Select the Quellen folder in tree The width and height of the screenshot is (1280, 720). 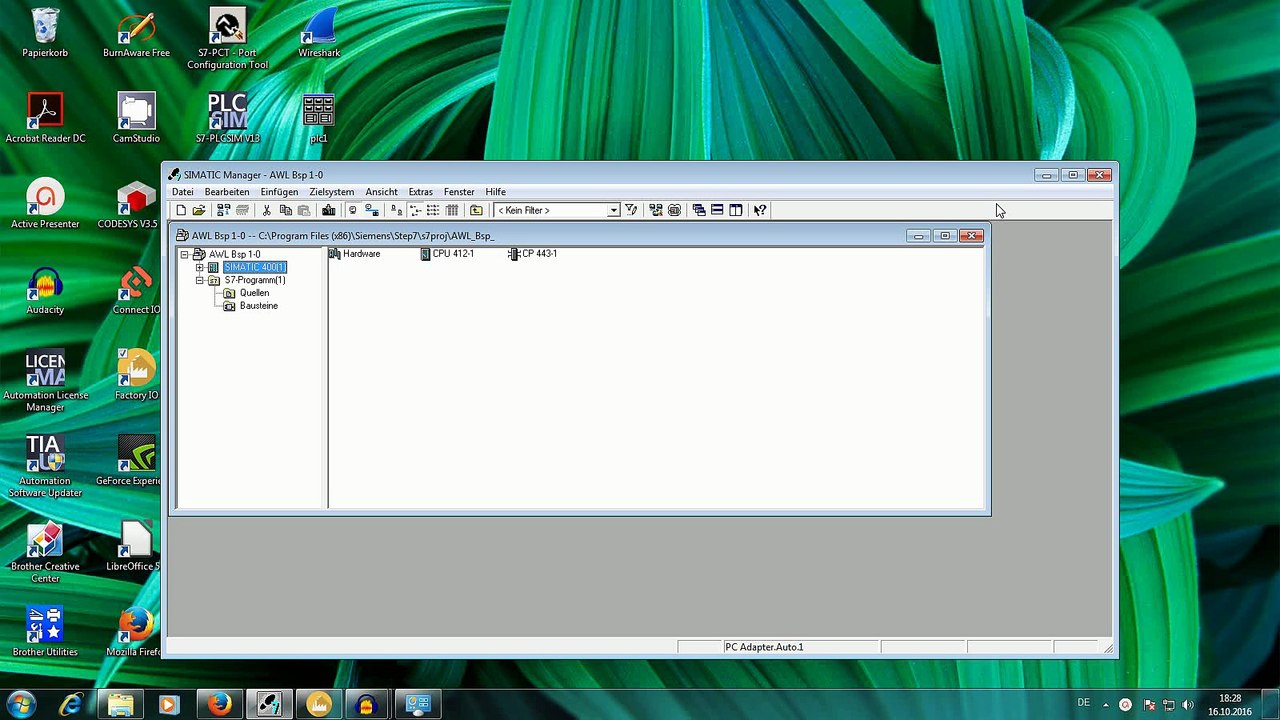(254, 294)
